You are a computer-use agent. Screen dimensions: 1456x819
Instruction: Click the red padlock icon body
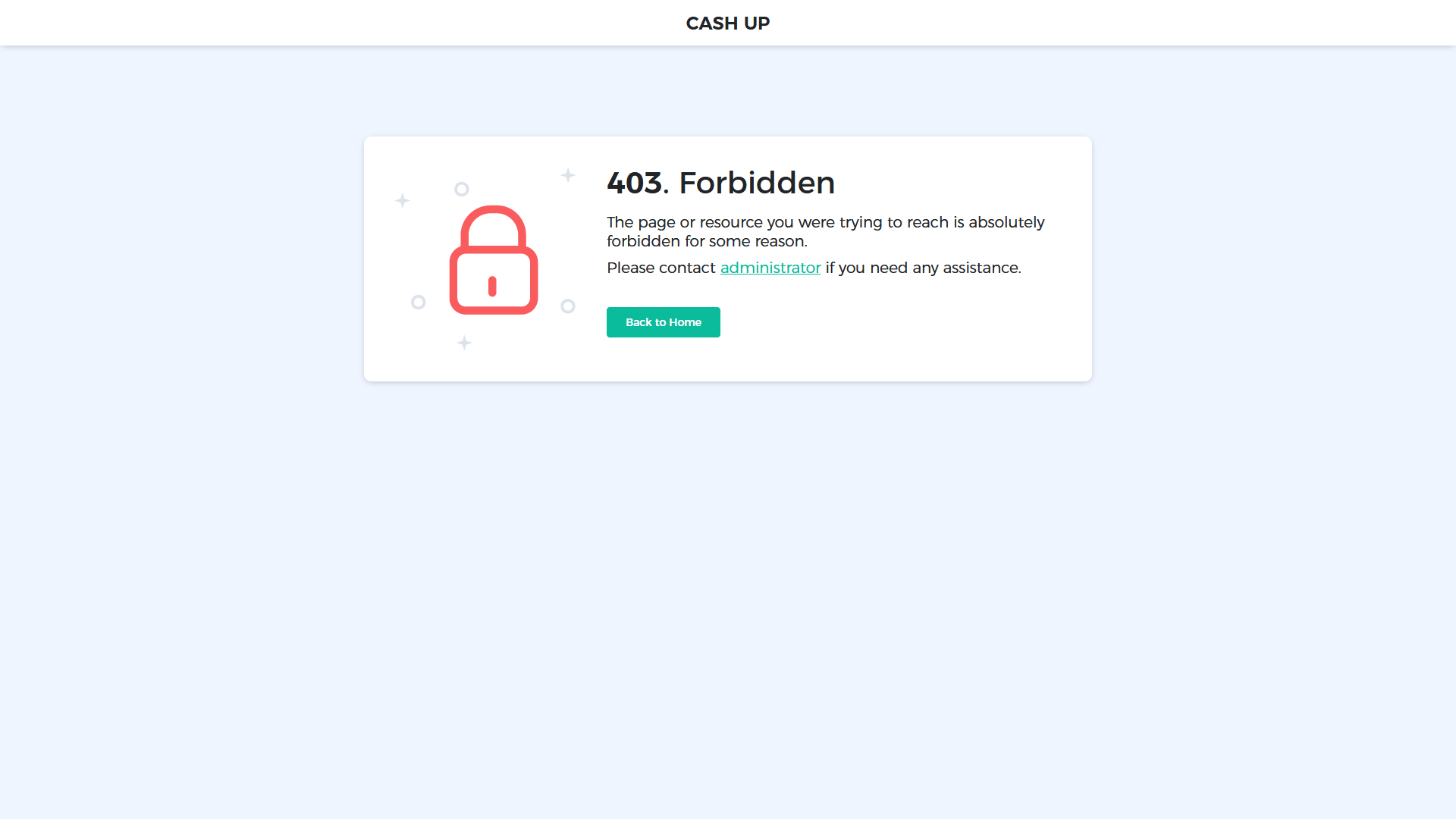pos(494,281)
